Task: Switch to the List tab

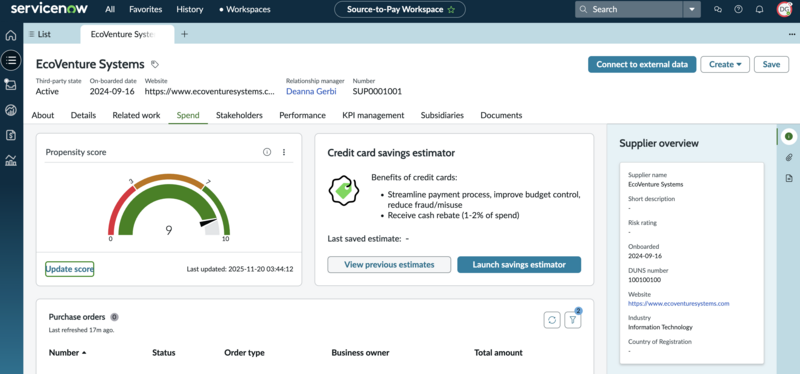Action: pyautogui.click(x=40, y=34)
